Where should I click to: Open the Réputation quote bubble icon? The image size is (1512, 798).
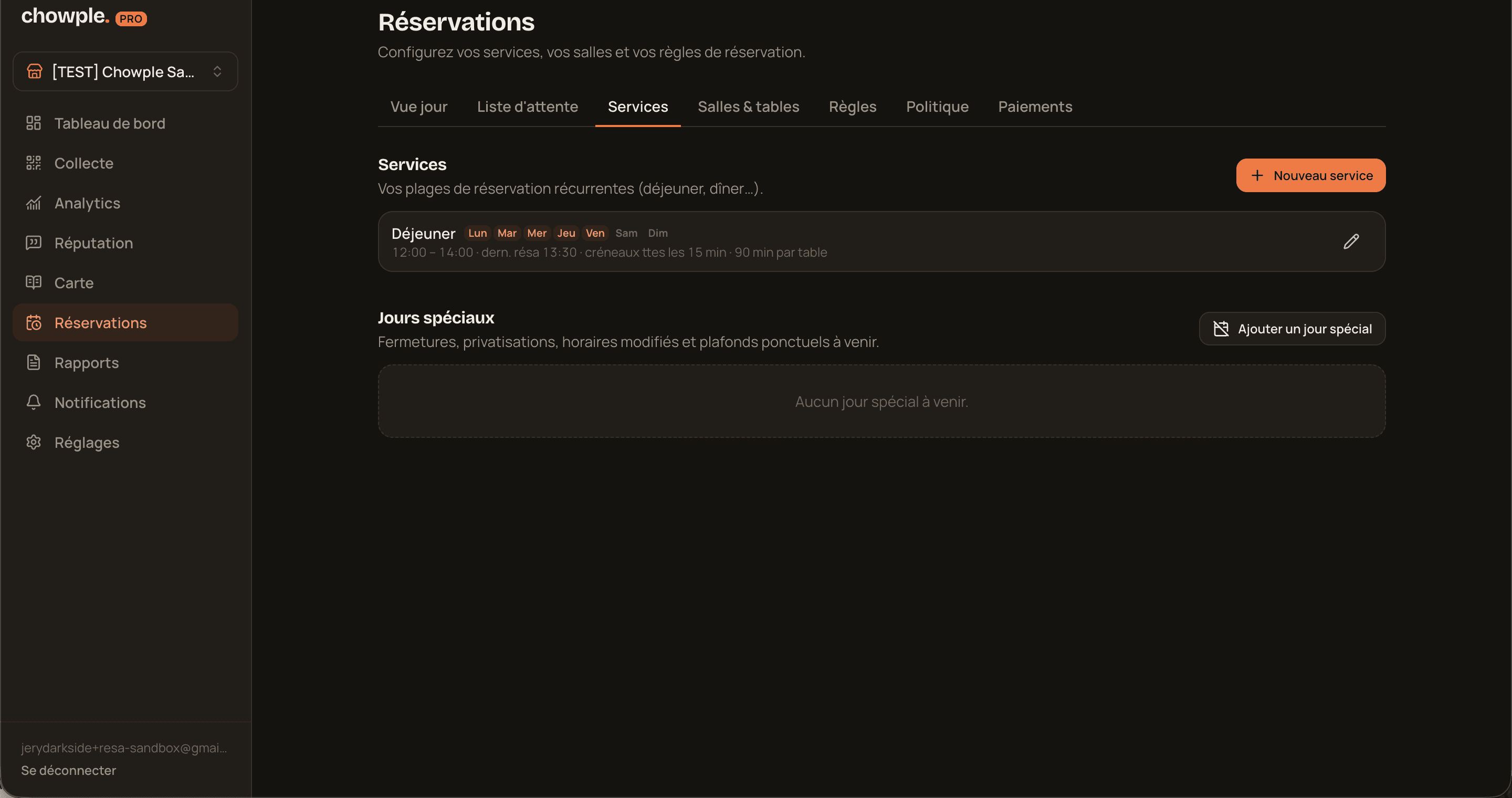point(34,243)
